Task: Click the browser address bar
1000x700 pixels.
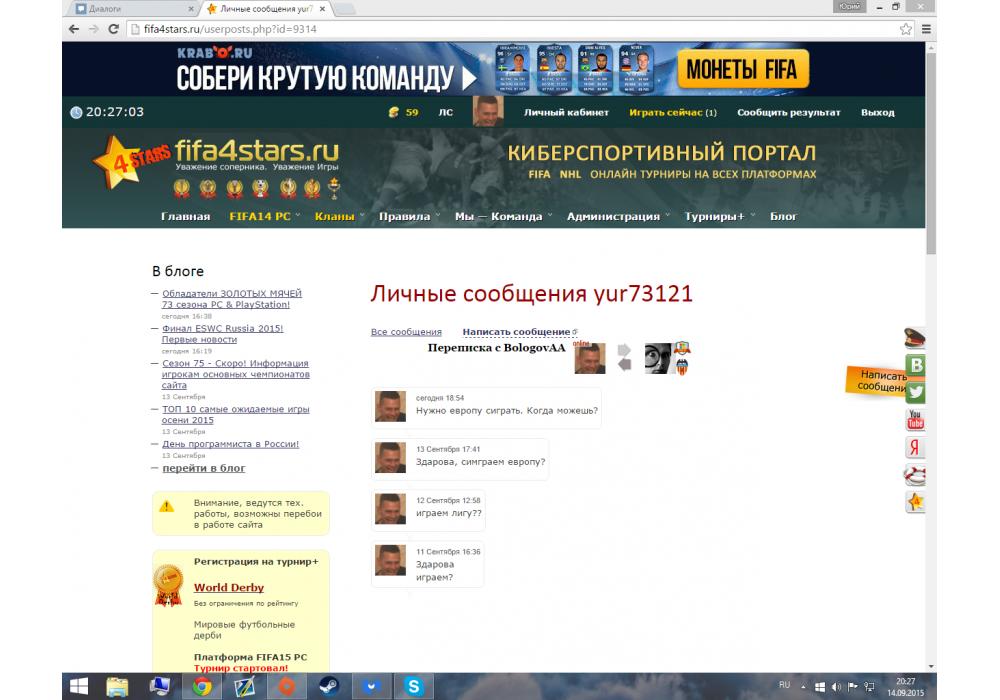Action: (510, 29)
